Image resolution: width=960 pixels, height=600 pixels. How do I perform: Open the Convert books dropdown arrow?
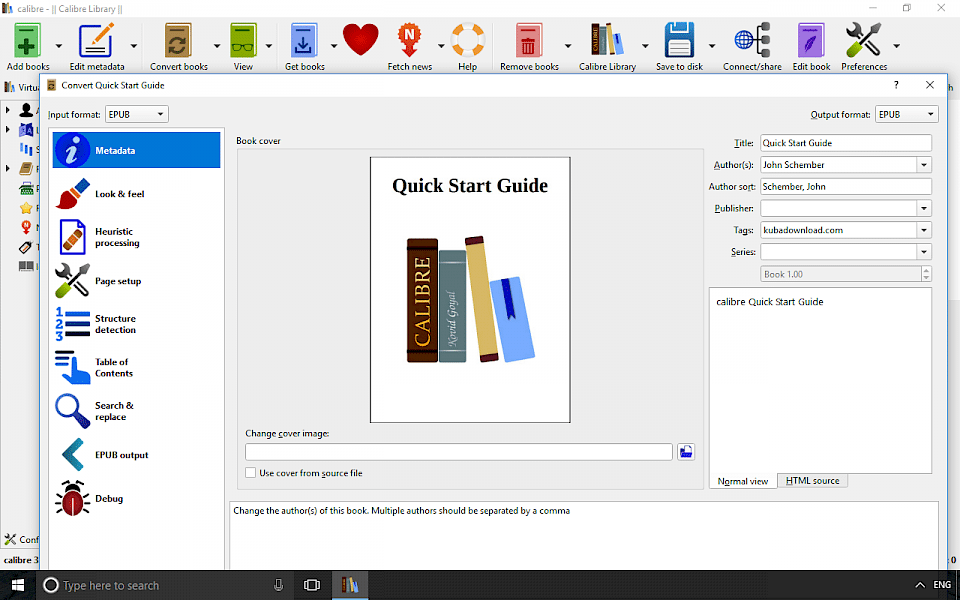pyautogui.click(x=216, y=46)
